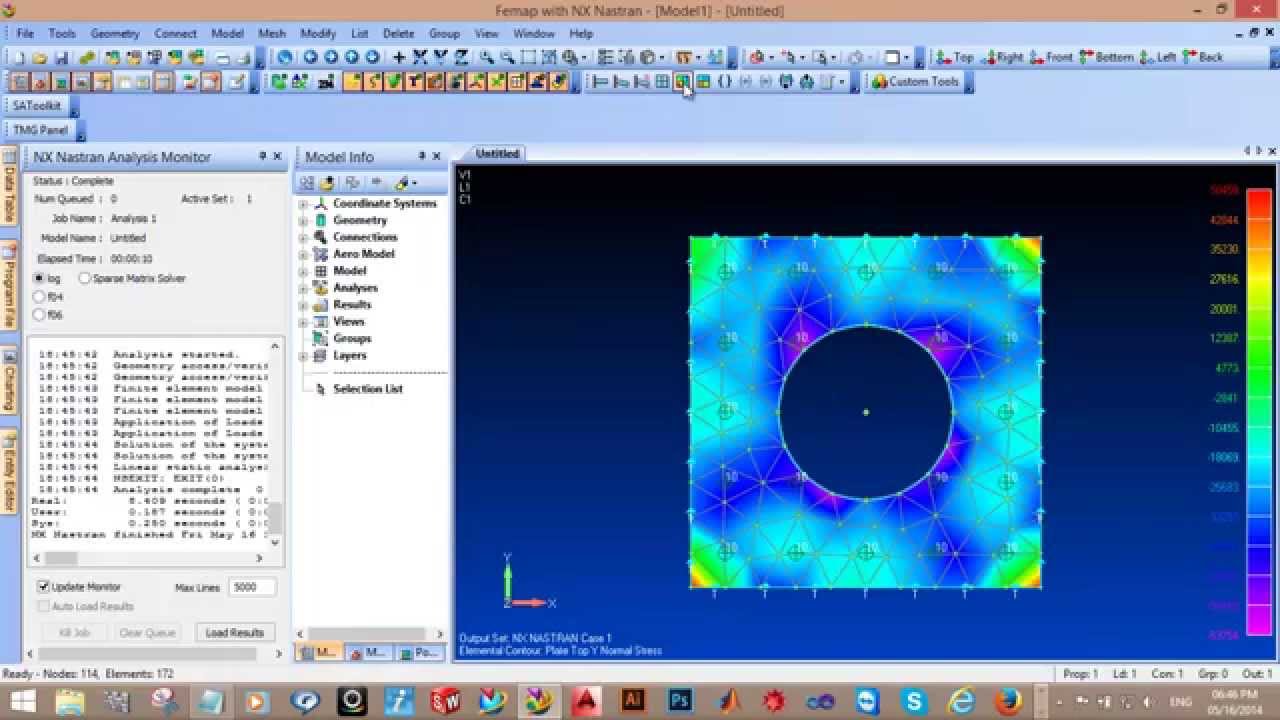Image resolution: width=1280 pixels, height=720 pixels.
Task: Switch to Right view orientation
Action: [x=1003, y=57]
